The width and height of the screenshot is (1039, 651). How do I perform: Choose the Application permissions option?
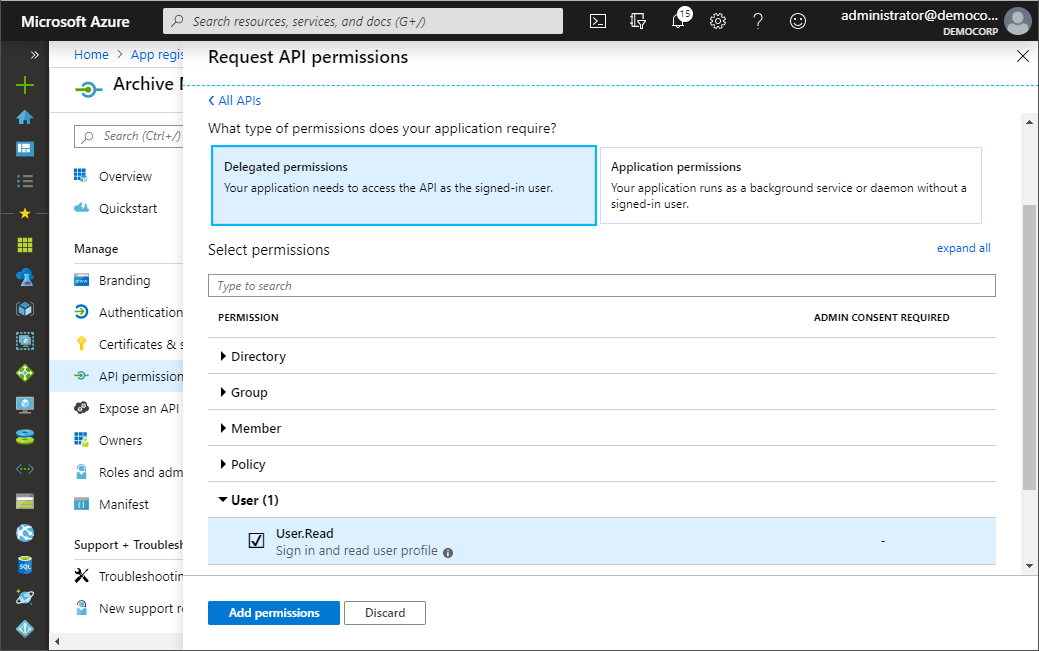tap(791, 185)
